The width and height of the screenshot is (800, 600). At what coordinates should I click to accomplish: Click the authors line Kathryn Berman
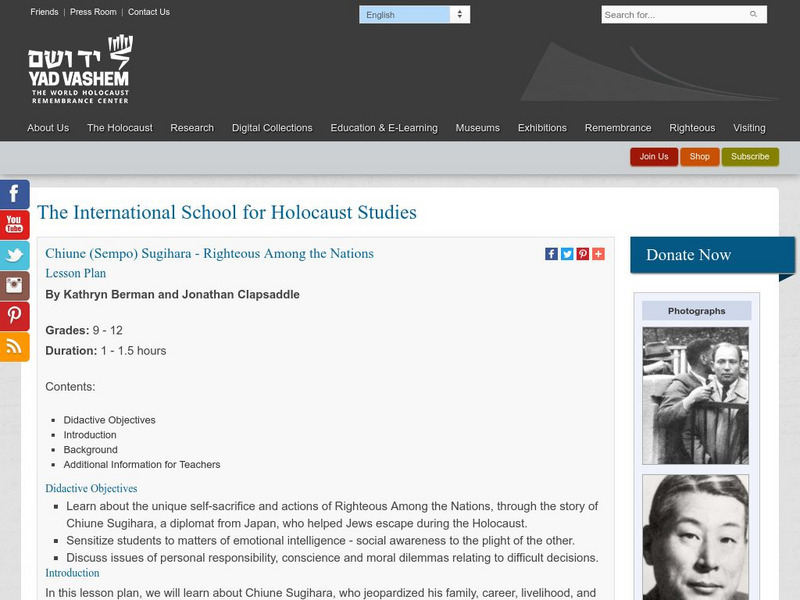pyautogui.click(x=172, y=294)
